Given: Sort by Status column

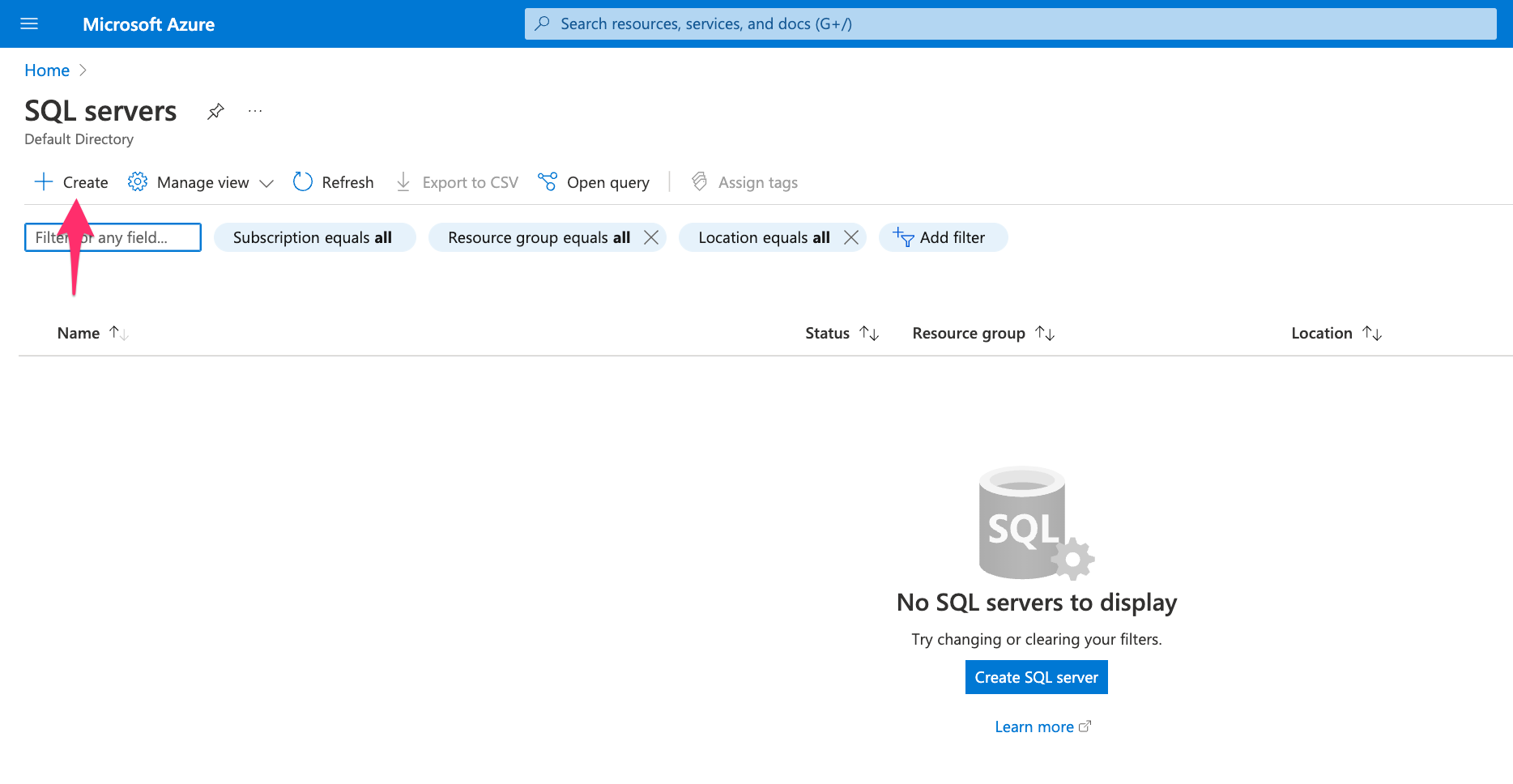Looking at the screenshot, I should (827, 333).
